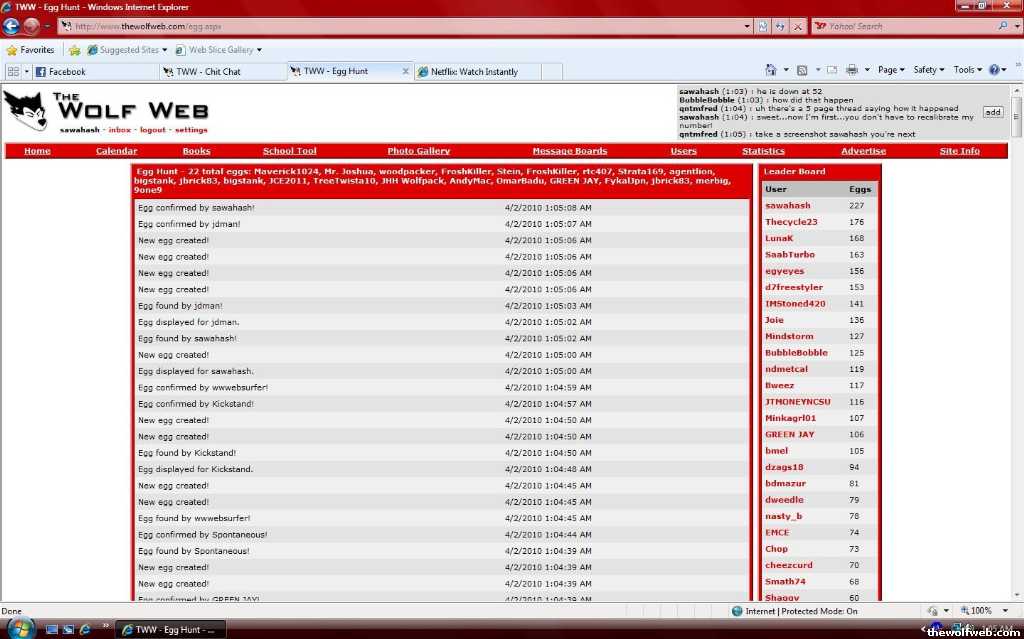Open the Home page toolbar icon
This screenshot has width=1024, height=639.
click(x=771, y=70)
